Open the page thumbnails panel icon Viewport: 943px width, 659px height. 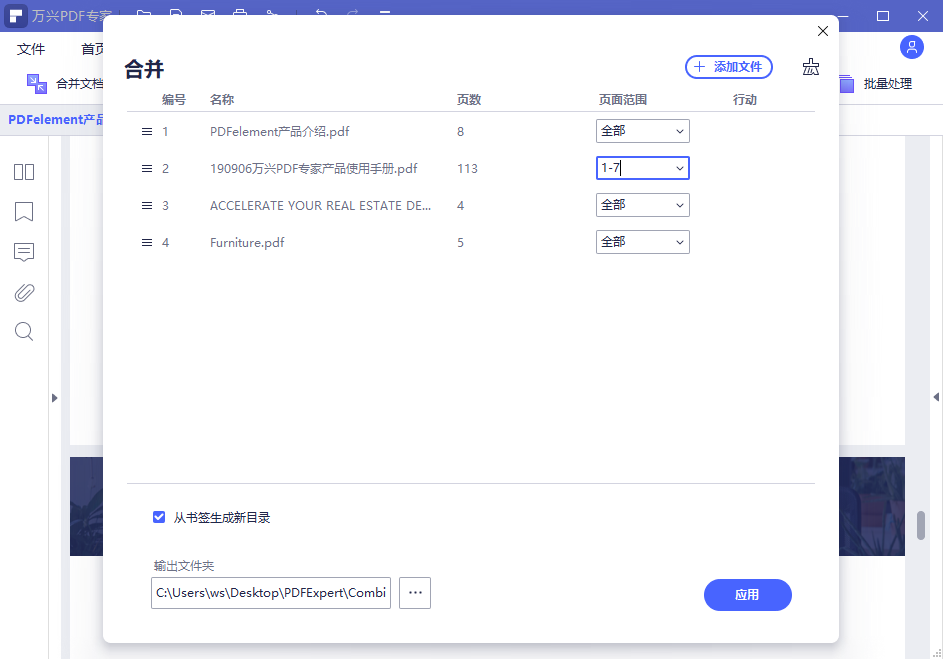[23, 172]
